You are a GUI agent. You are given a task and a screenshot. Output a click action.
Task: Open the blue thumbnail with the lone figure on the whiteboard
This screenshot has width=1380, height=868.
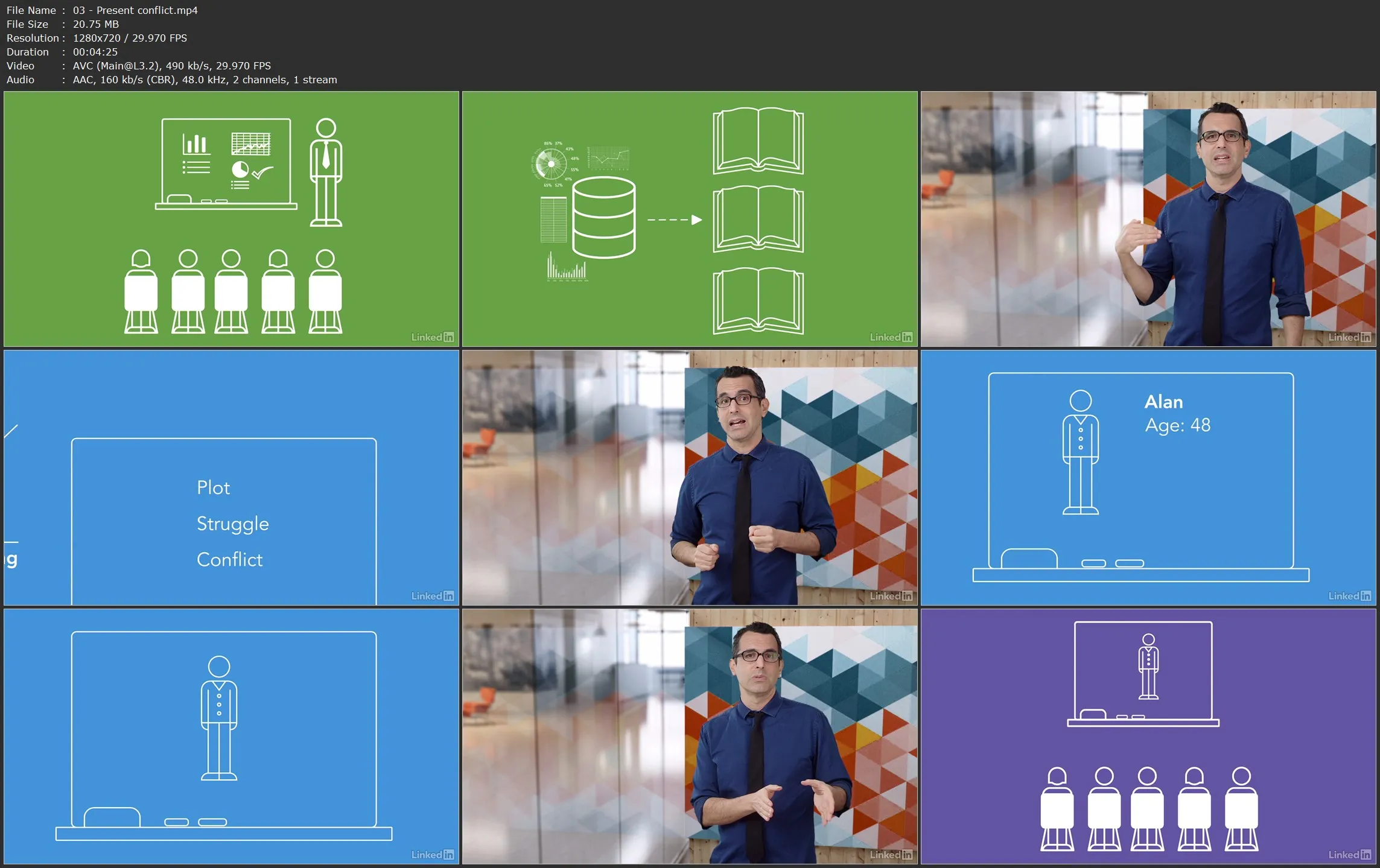tap(231, 737)
